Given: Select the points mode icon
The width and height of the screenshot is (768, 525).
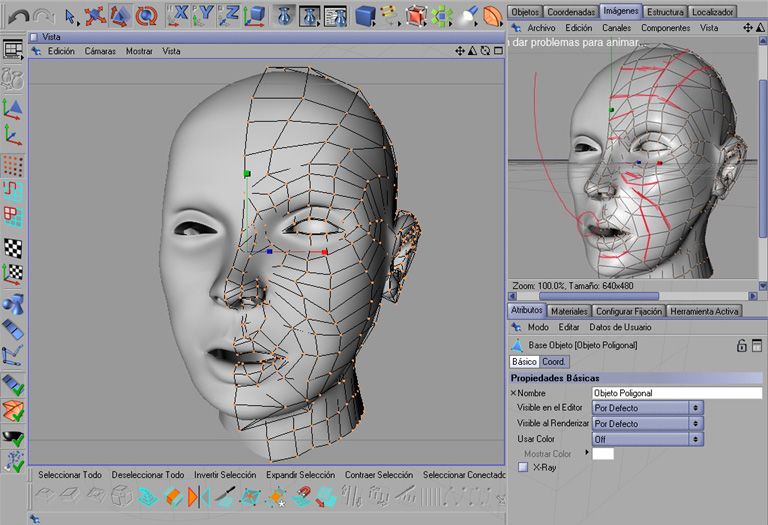Looking at the screenshot, I should click(13, 166).
